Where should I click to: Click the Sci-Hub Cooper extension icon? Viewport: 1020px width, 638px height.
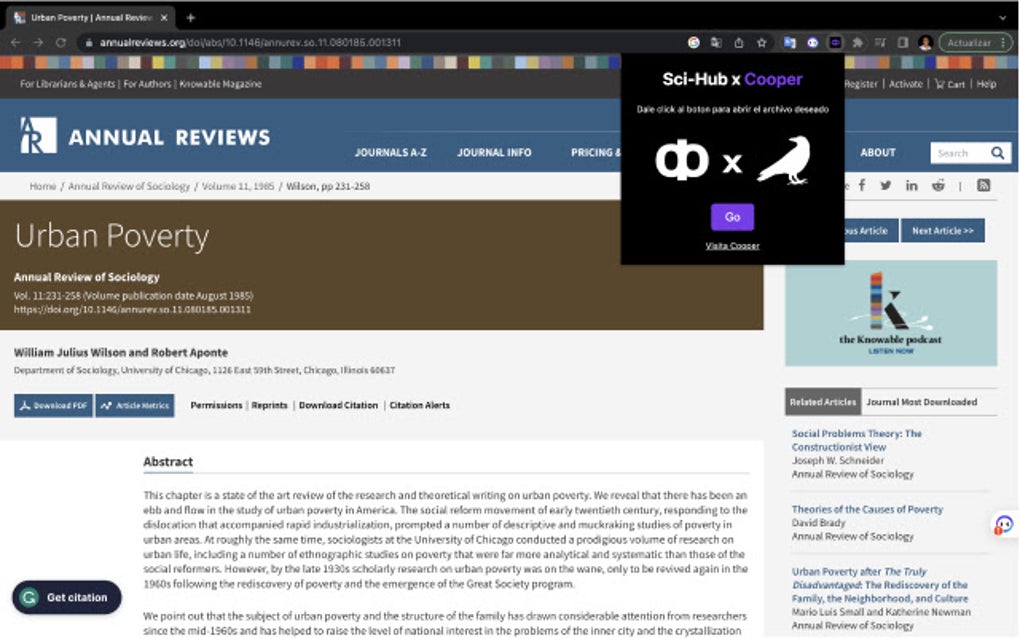[x=835, y=42]
